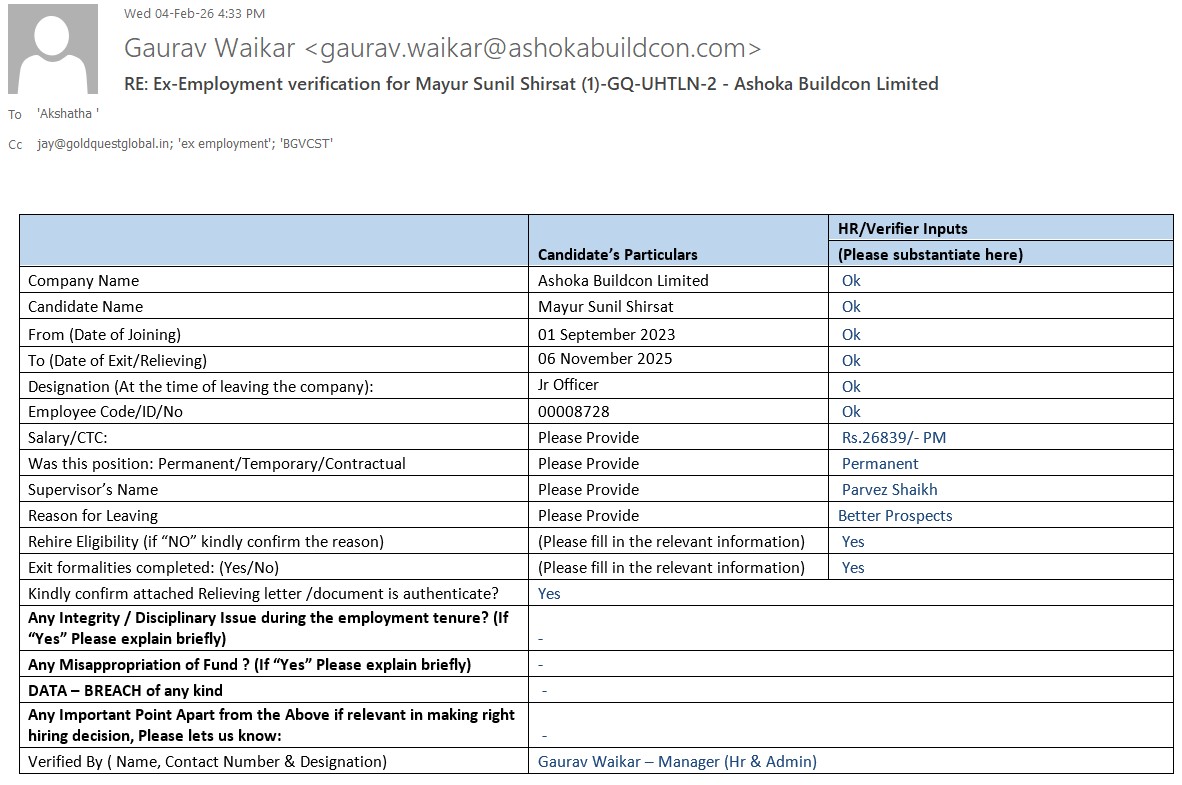
Task: Select Exit formalities completed label
Action: [153, 568]
